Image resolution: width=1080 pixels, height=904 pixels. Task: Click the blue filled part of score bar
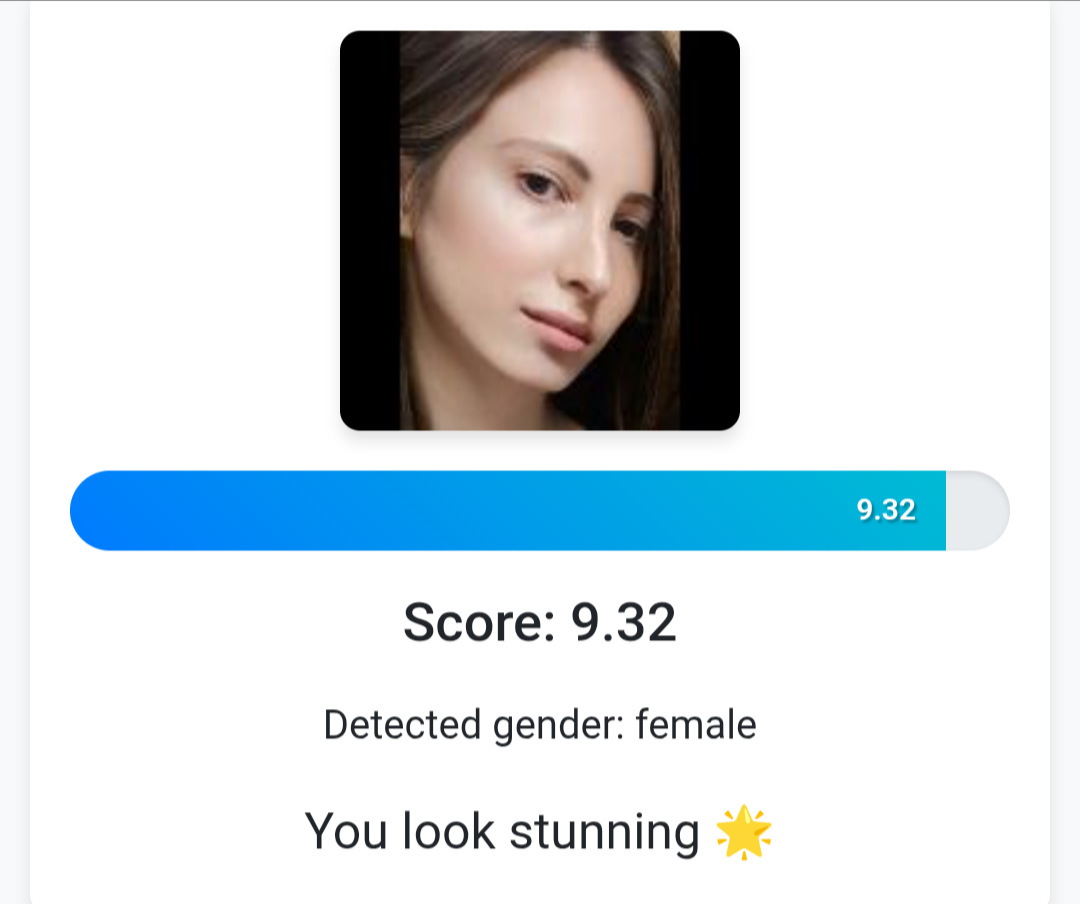[x=508, y=511]
